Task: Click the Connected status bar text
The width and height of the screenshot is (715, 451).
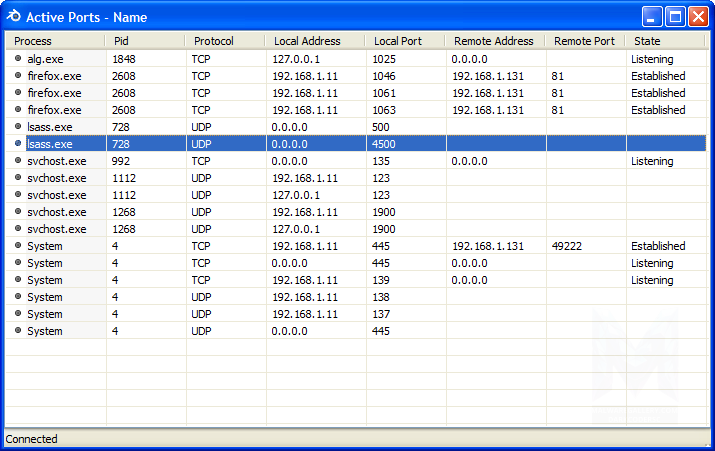Action: pyautogui.click(x=32, y=439)
